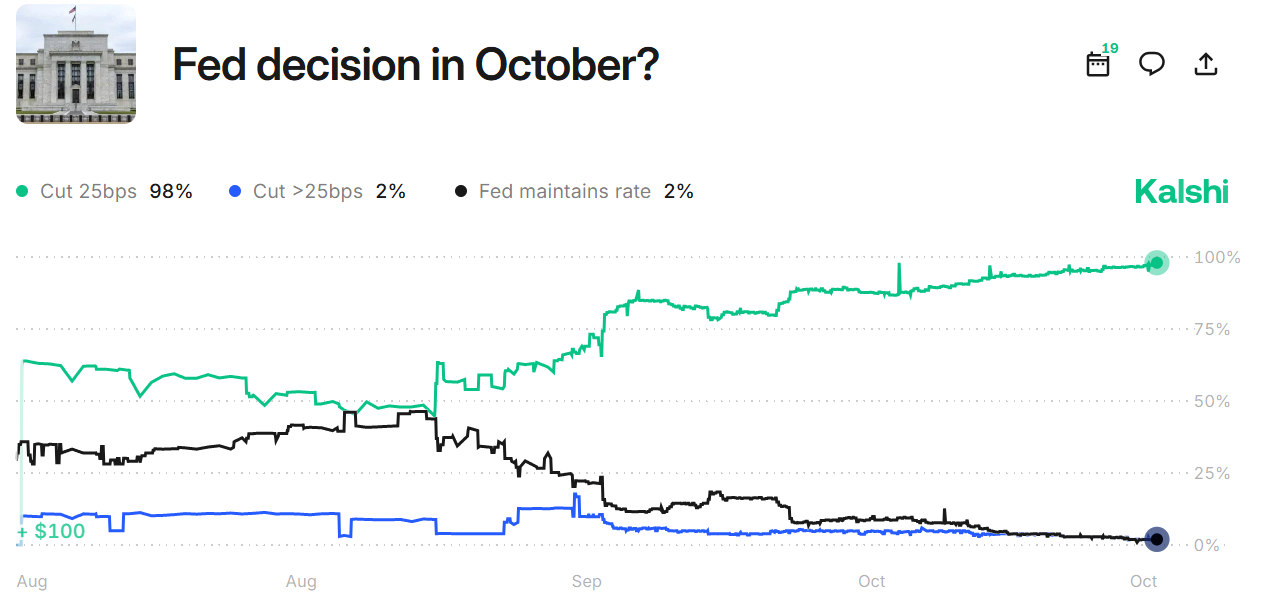Toggle visibility of the Cut >25bps series
1264x609 pixels.
[305, 190]
